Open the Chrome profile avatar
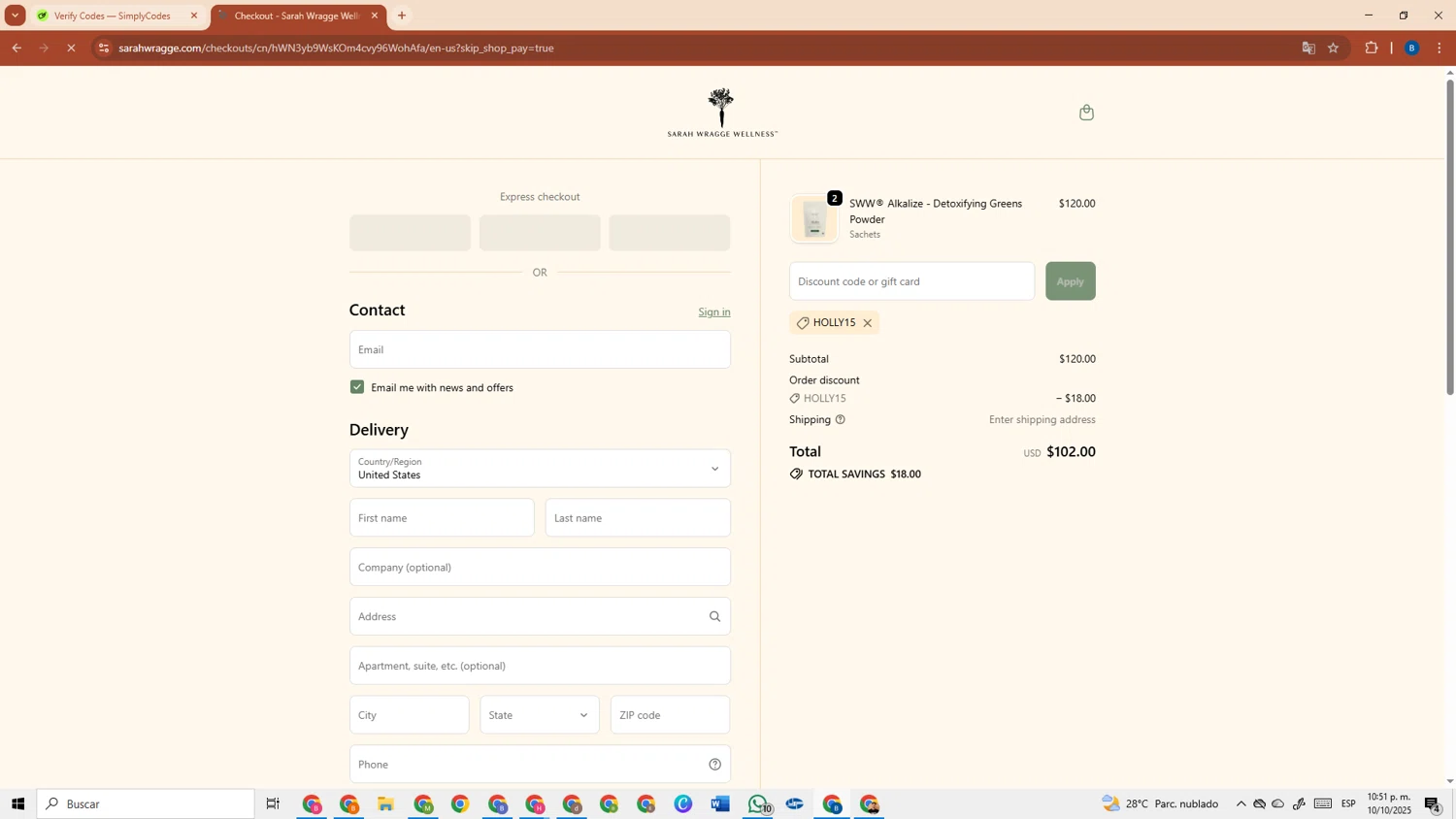 click(x=1412, y=48)
